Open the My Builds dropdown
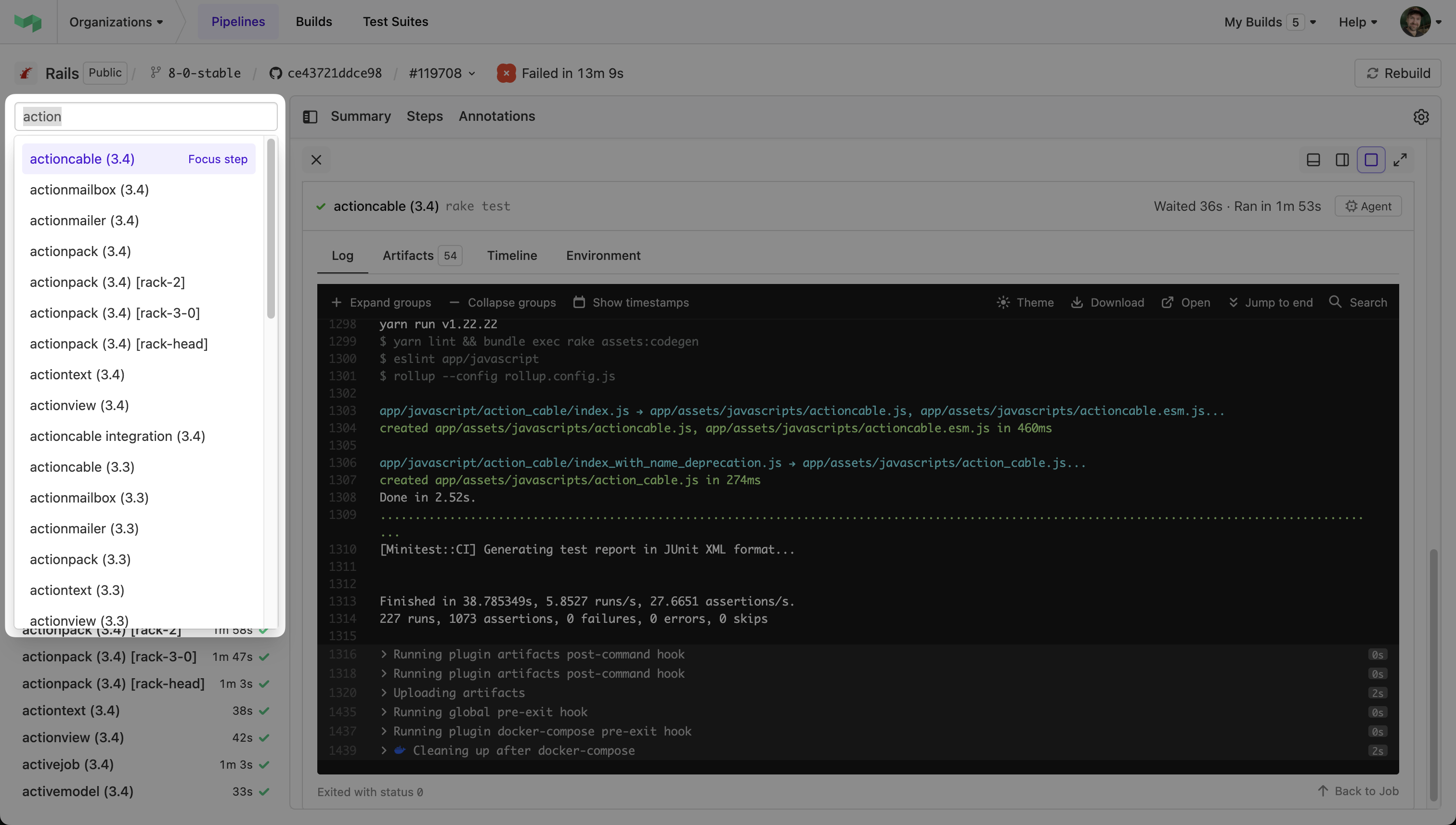Image resolution: width=1456 pixels, height=825 pixels. click(x=1270, y=22)
